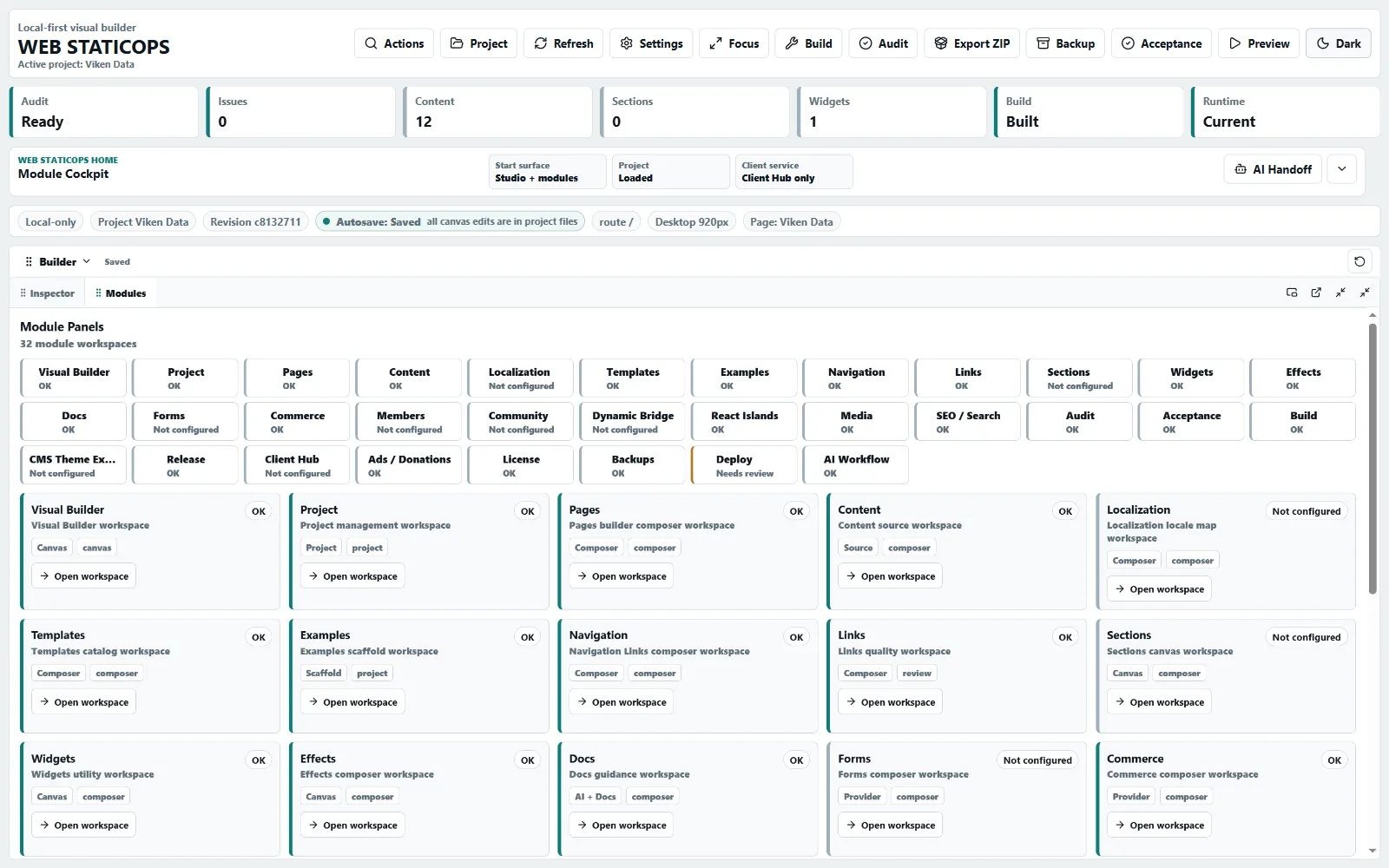Open workspace in Content card
The height and width of the screenshot is (868, 1389).
(891, 576)
